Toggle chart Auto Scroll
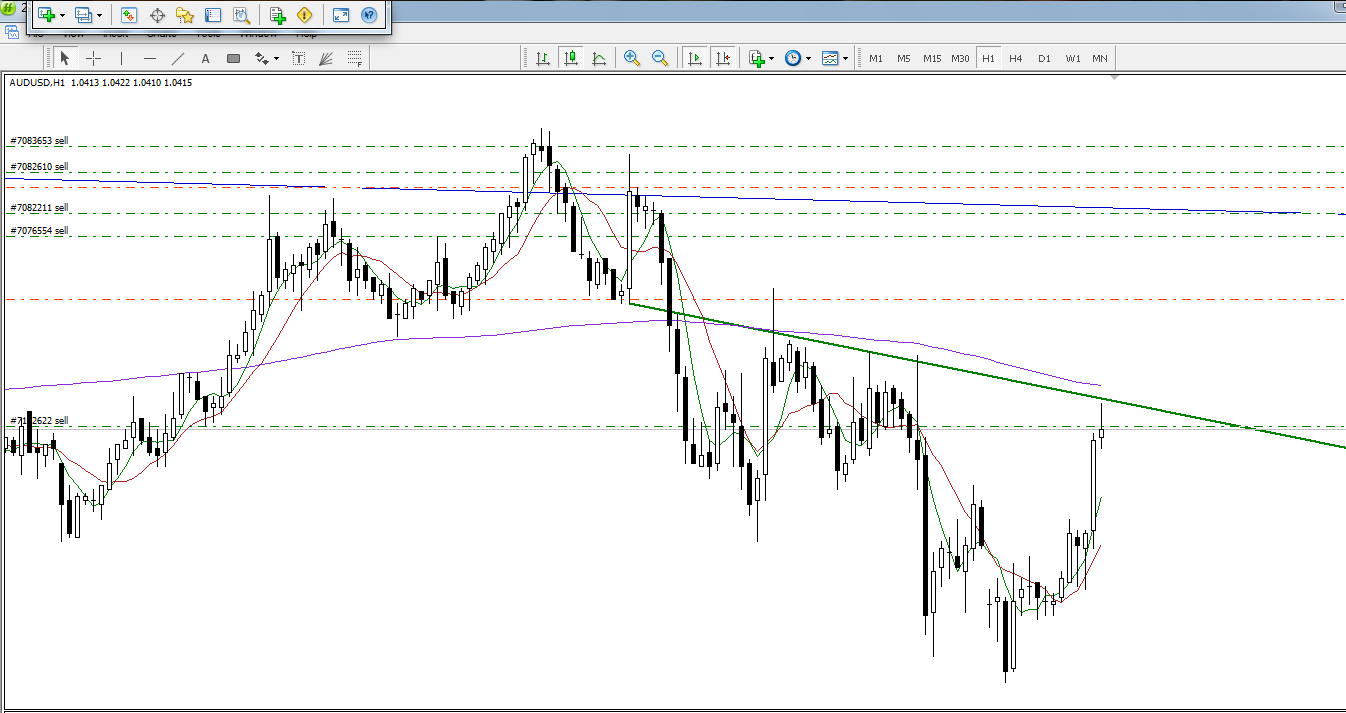This screenshot has width=1346, height=713. [695, 58]
